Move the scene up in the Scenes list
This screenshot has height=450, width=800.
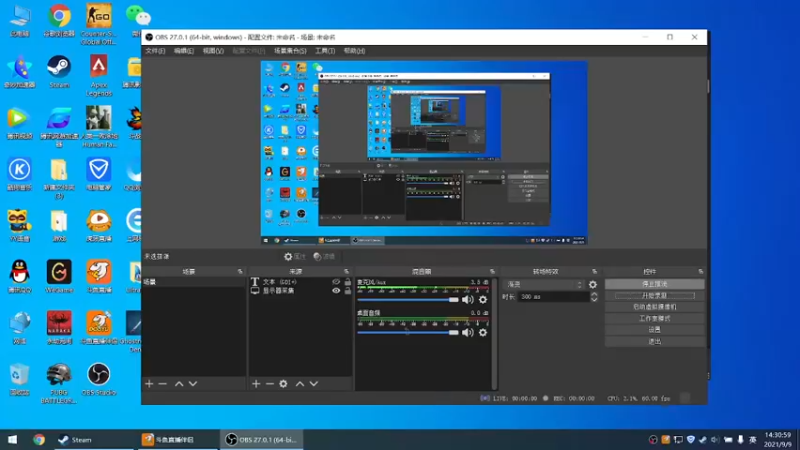[x=179, y=384]
